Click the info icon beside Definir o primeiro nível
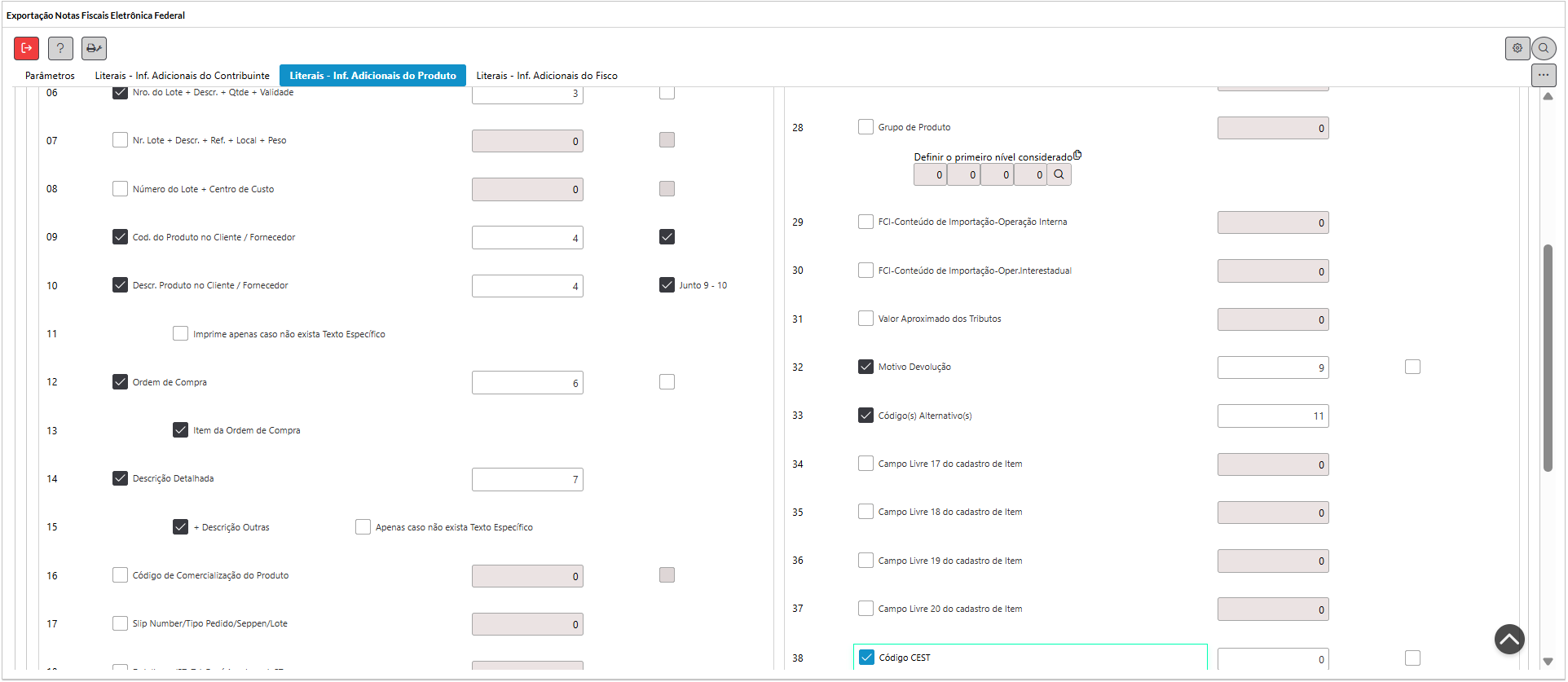 tap(1077, 155)
